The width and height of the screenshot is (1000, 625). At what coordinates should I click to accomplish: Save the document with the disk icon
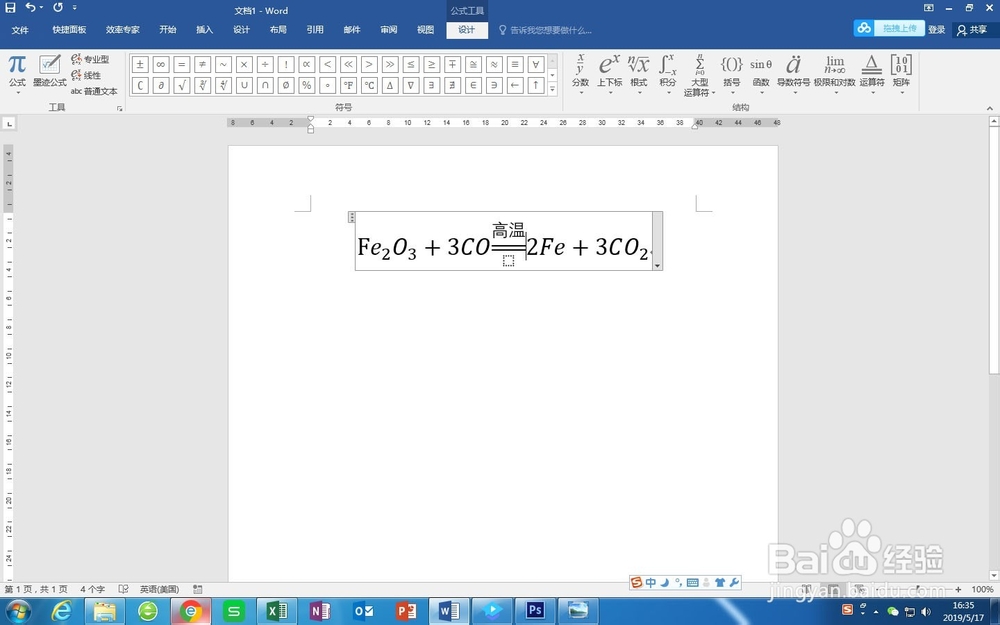tap(10, 8)
